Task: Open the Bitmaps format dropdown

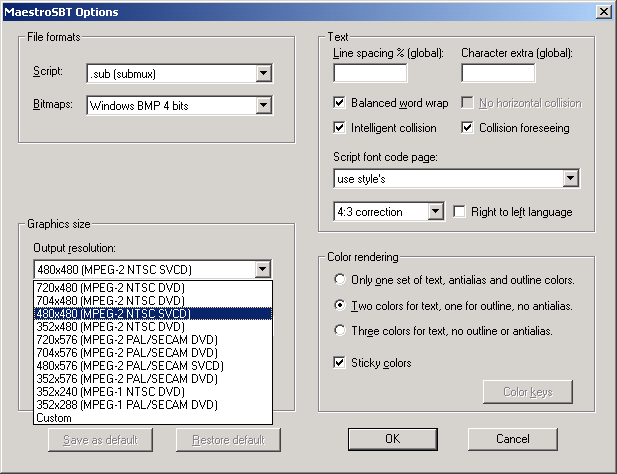Action: coord(264,105)
